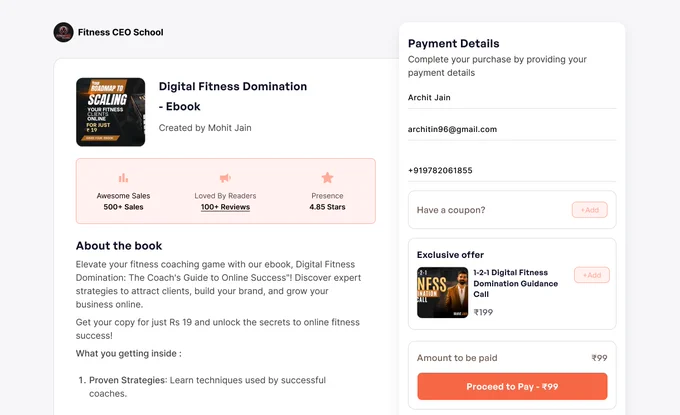Viewport: 680px width, 415px height.
Task: Click Created by Mohit Jain text
Action: pyautogui.click(x=205, y=128)
